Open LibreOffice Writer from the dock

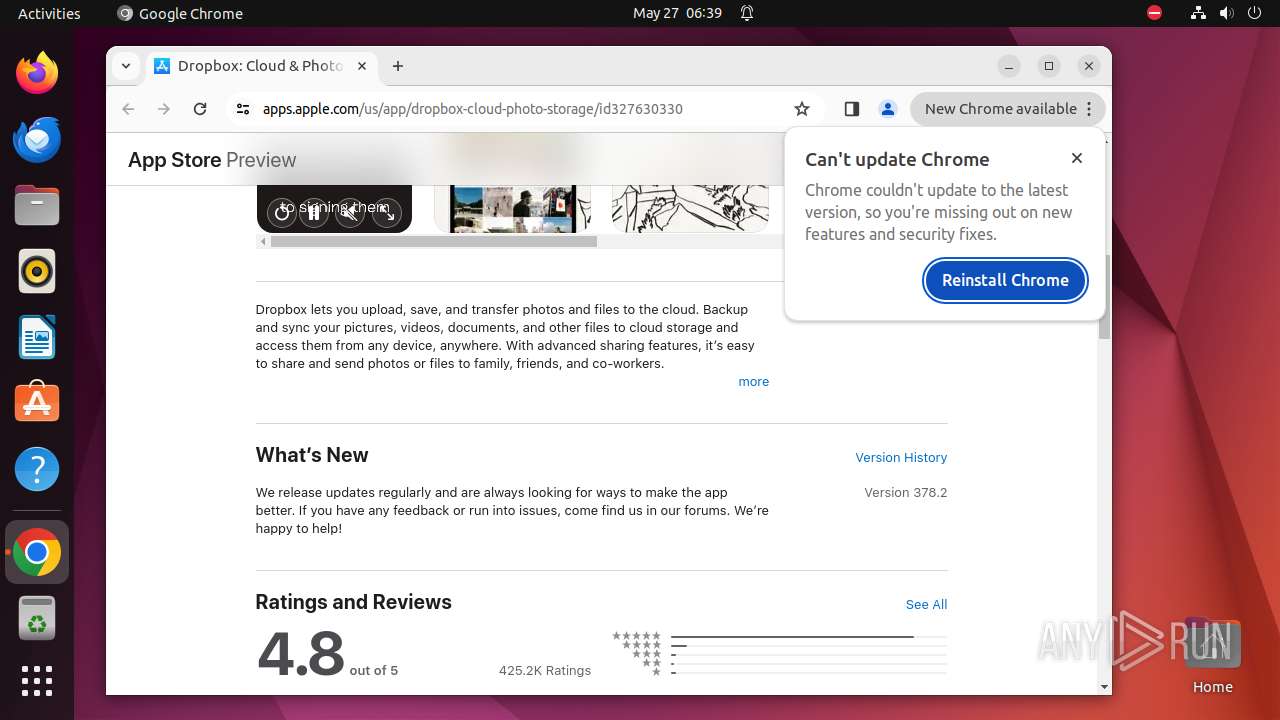(x=37, y=337)
